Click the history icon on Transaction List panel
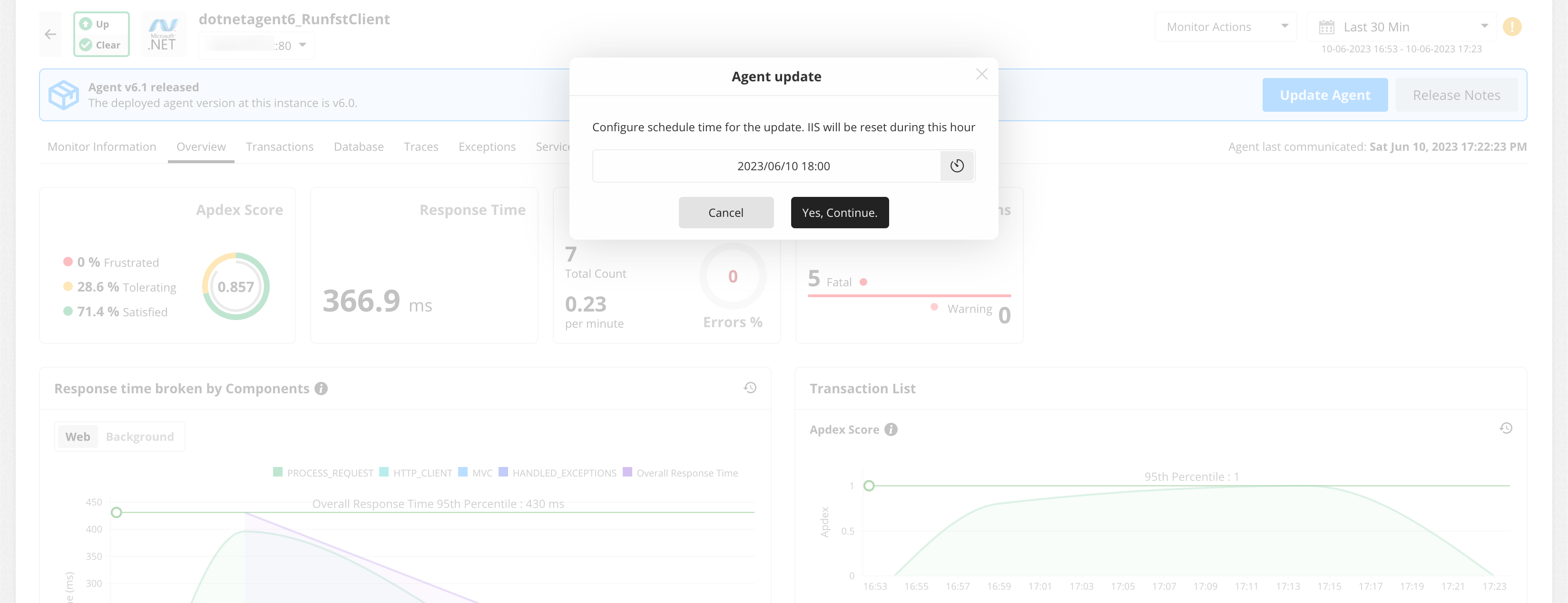The image size is (1568, 603). tap(1507, 428)
